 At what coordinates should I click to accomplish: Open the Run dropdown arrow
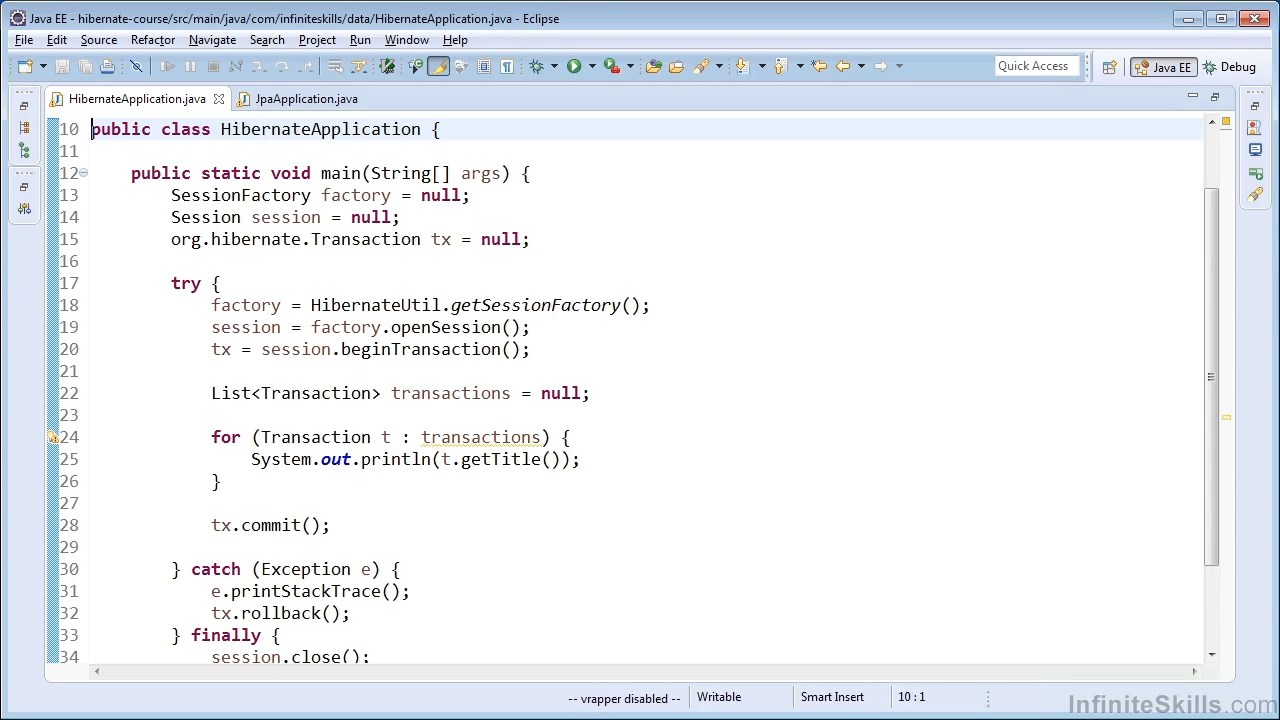592,66
